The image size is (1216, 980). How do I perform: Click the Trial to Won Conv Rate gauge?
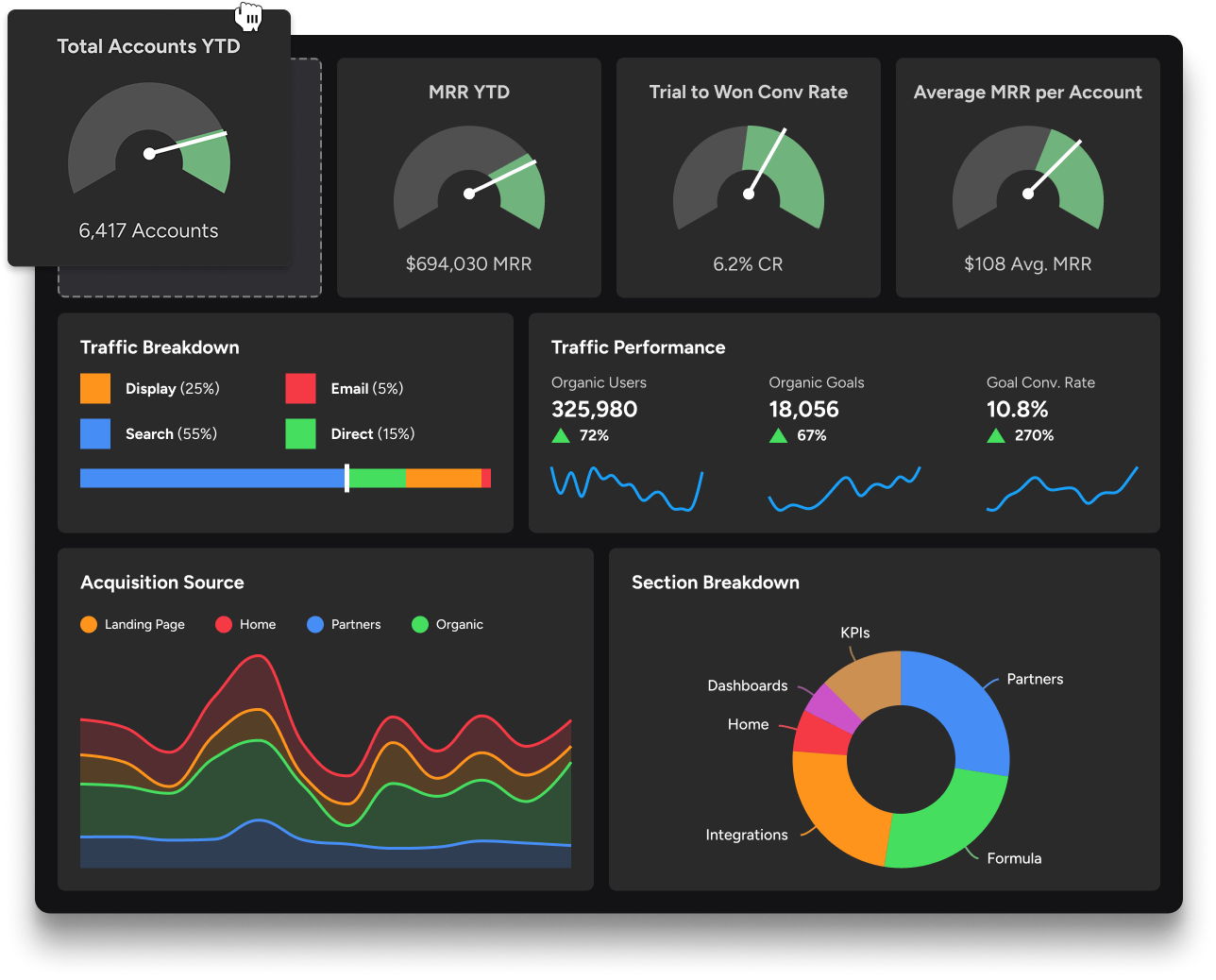(749, 178)
